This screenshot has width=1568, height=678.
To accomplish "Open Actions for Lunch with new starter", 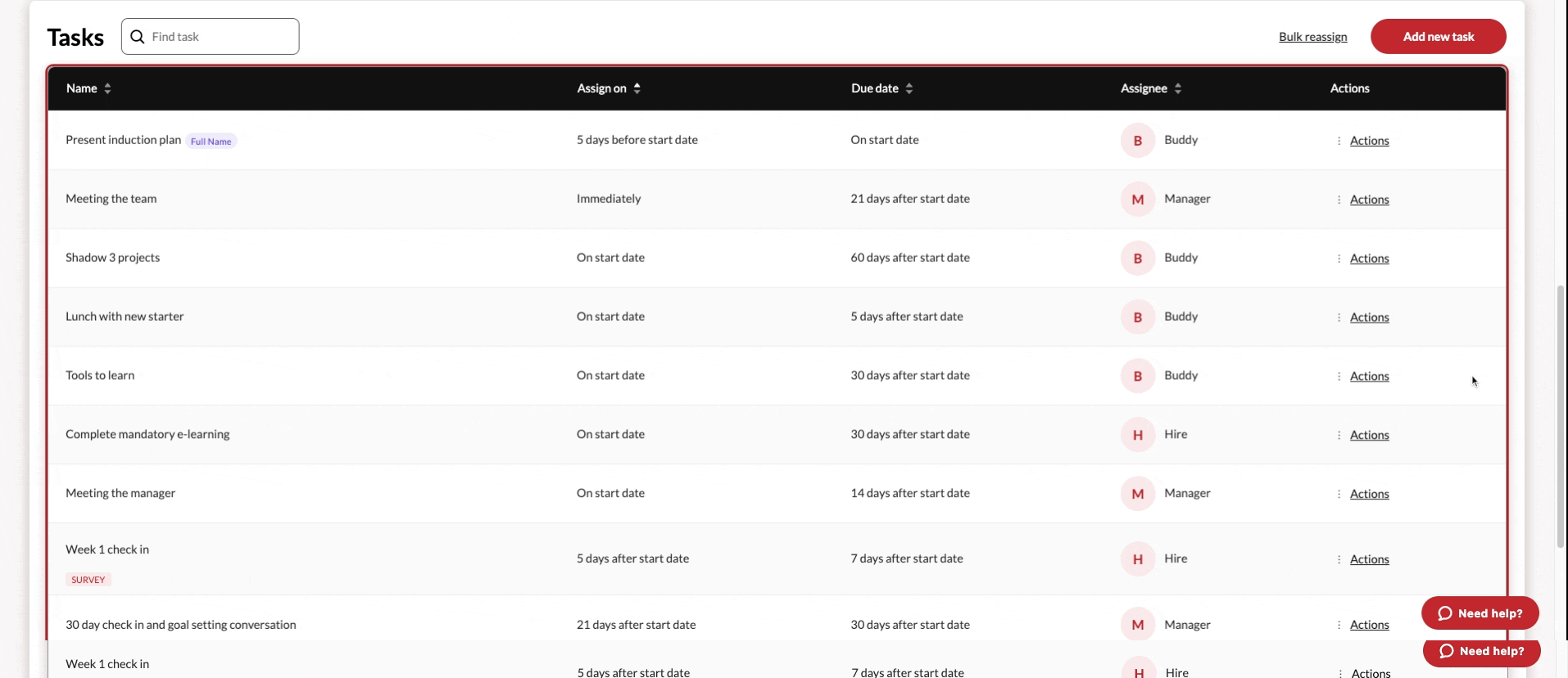I will (1368, 318).
